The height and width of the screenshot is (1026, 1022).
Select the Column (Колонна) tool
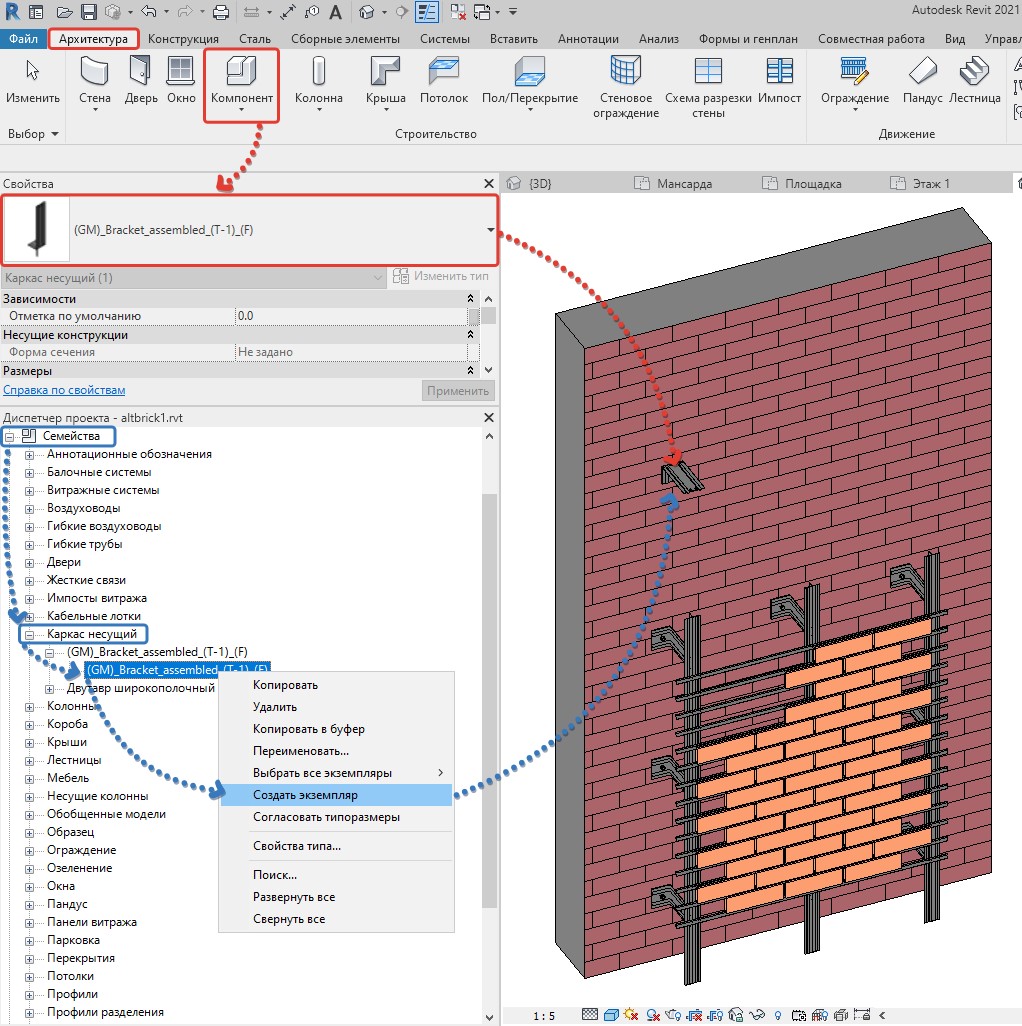pyautogui.click(x=318, y=73)
